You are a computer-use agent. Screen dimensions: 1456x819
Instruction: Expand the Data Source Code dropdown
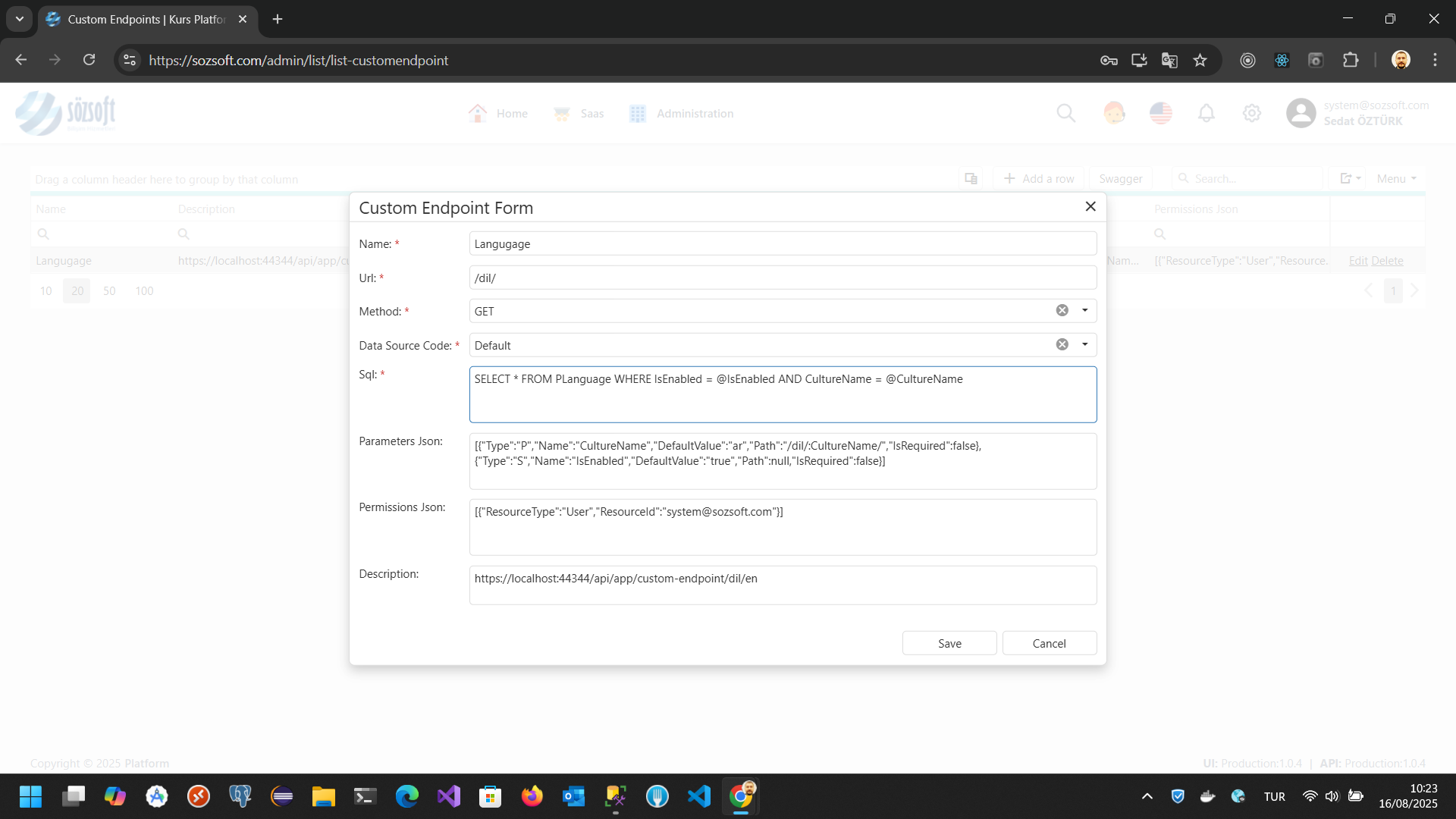tap(1085, 344)
